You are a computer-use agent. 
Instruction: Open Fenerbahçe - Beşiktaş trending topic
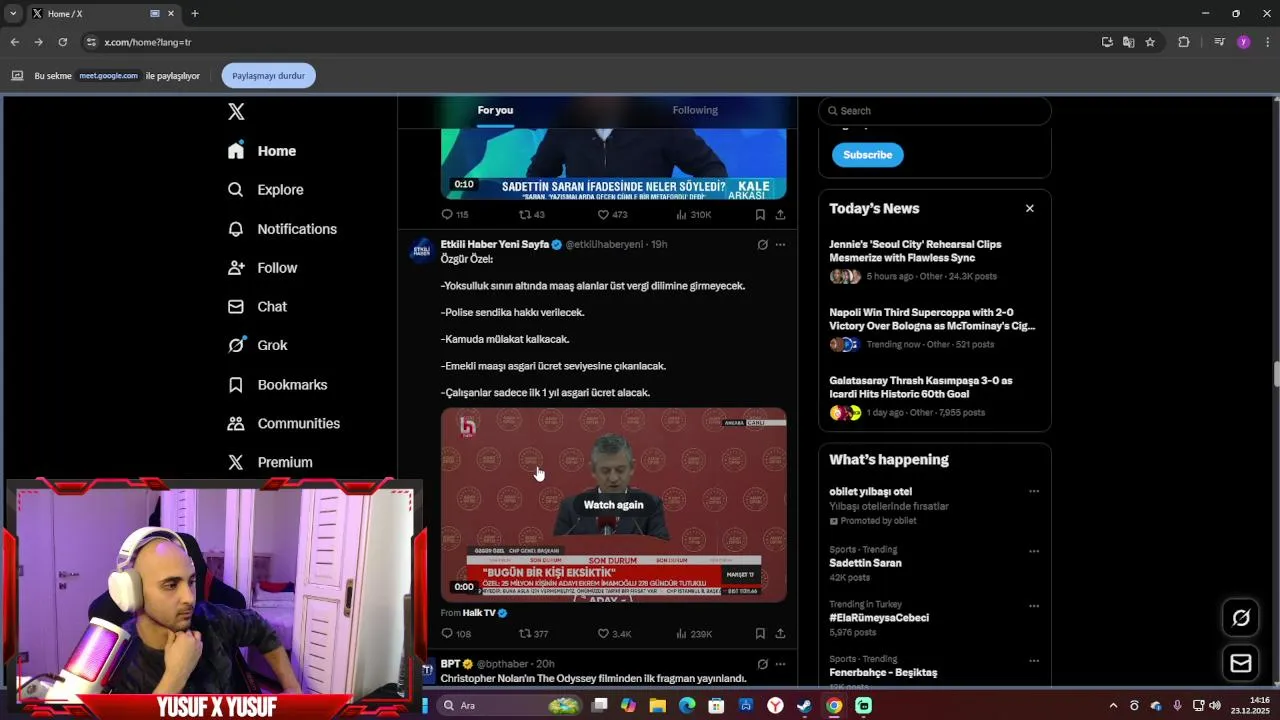click(x=883, y=673)
